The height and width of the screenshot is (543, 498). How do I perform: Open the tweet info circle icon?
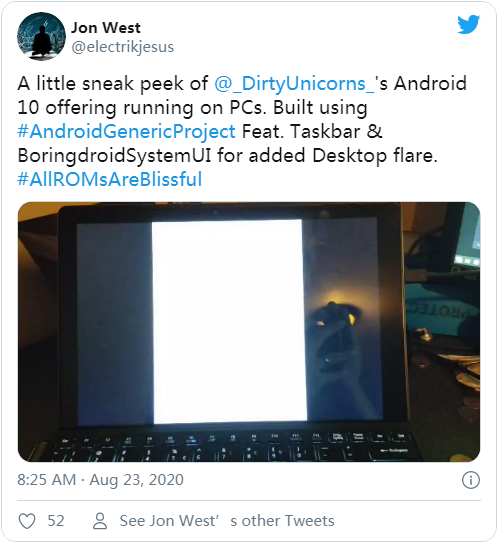point(471,480)
